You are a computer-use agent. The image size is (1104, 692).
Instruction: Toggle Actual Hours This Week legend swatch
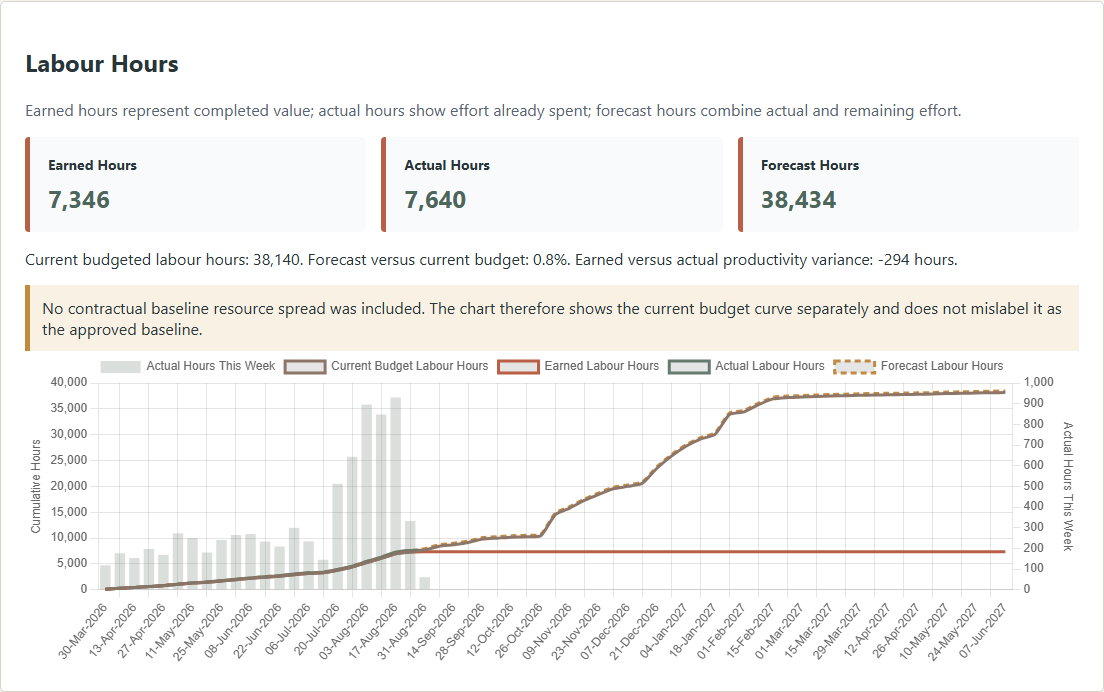120,367
